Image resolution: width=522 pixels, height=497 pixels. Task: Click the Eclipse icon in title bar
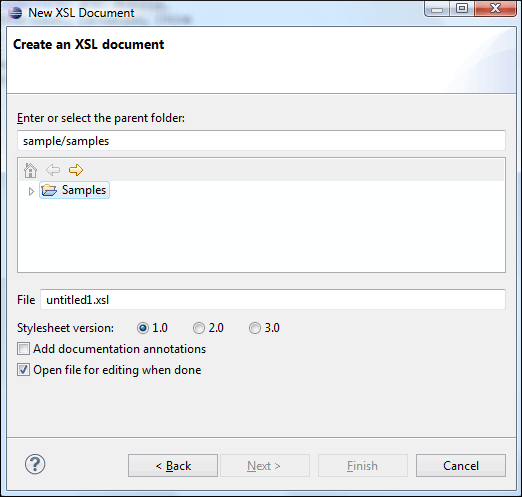15,13
